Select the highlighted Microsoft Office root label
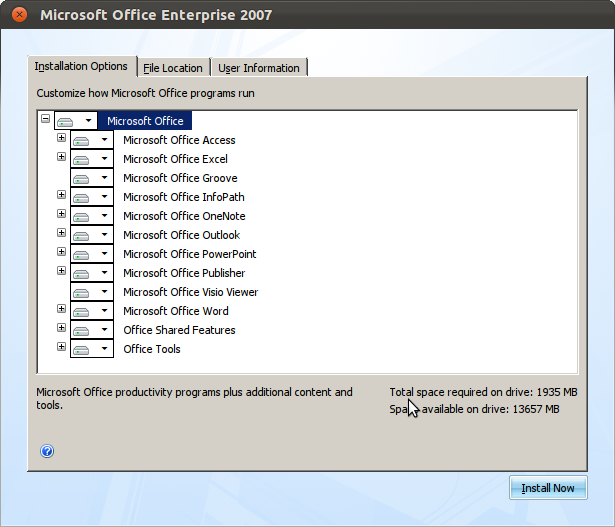Image resolution: width=615 pixels, height=527 pixels. 145,121
